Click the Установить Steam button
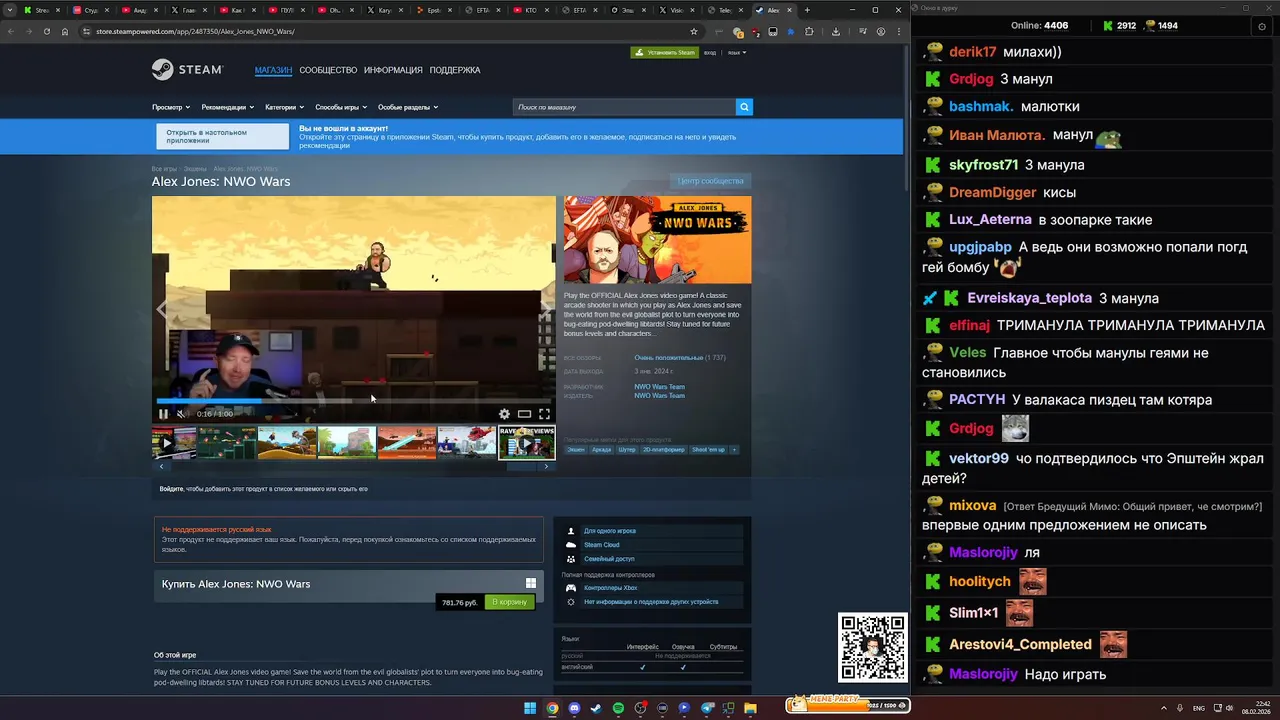 pos(665,52)
